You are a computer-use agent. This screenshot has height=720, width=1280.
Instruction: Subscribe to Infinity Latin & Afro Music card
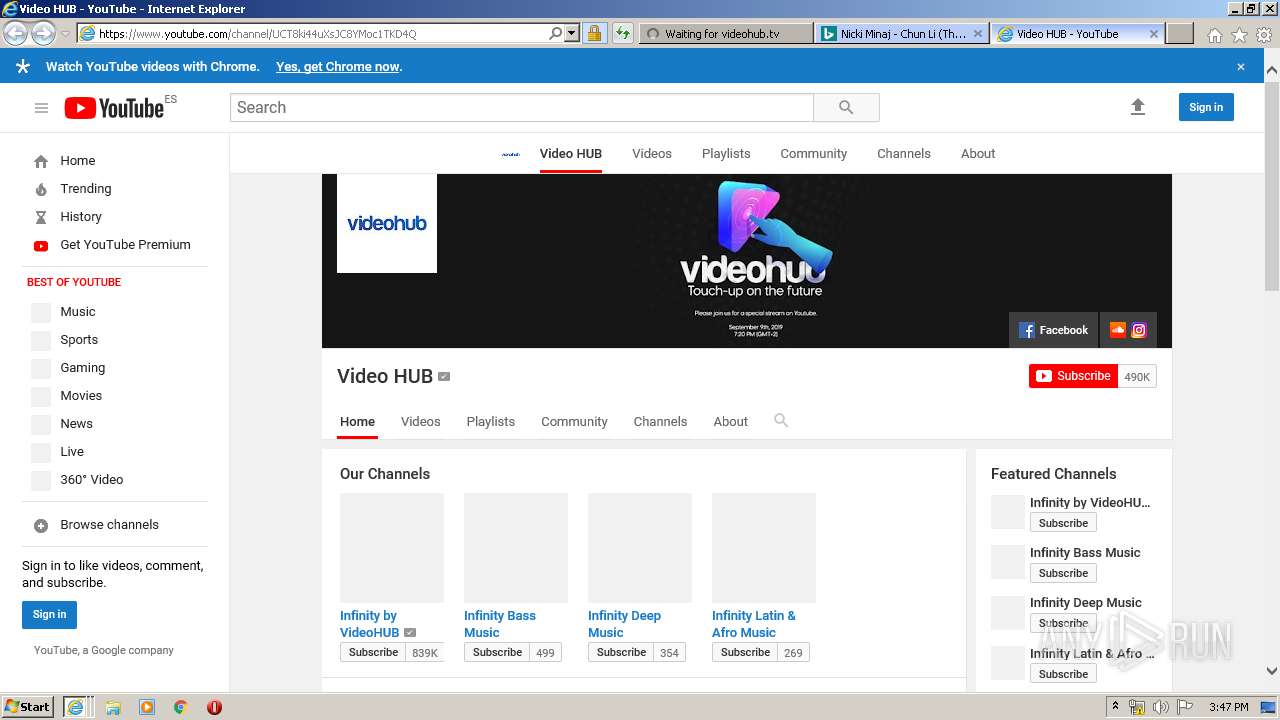[745, 652]
